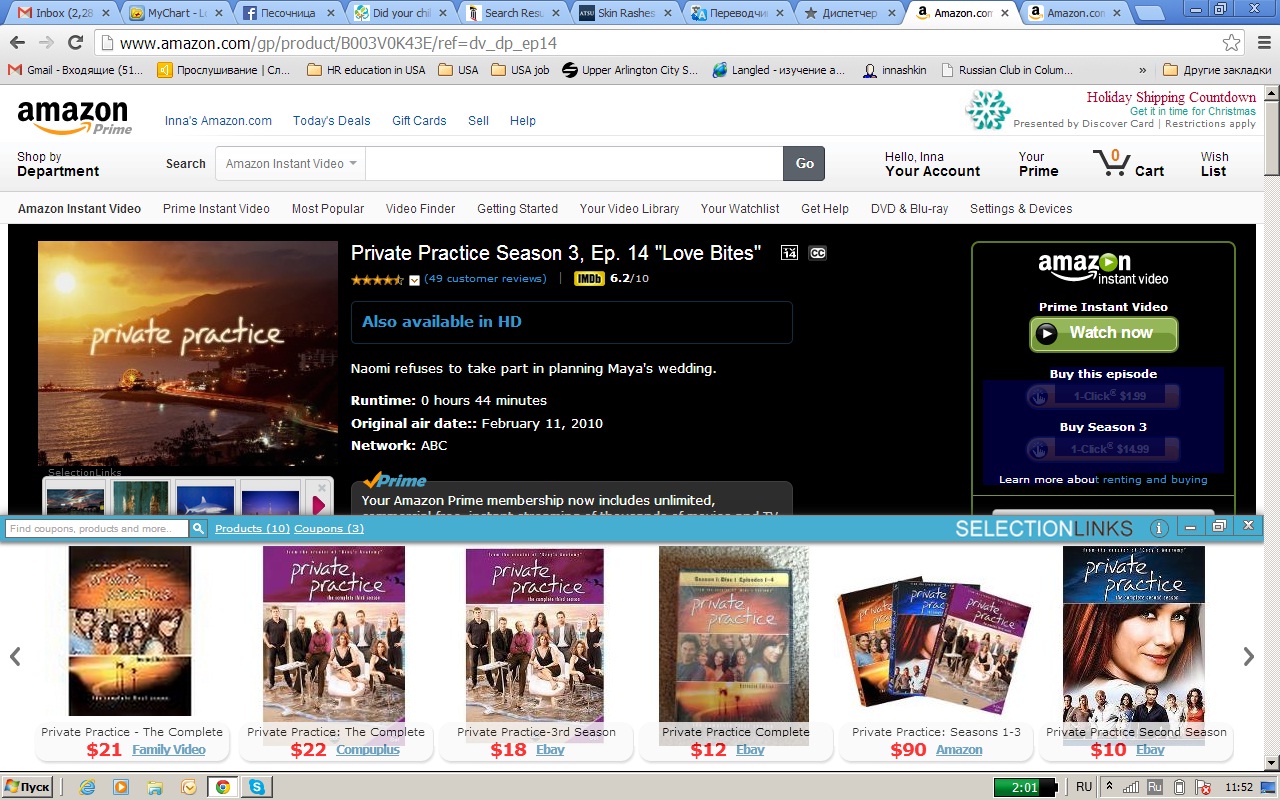Click the SelectionLinks search magnifier icon
The width and height of the screenshot is (1280, 800).
pos(199,528)
